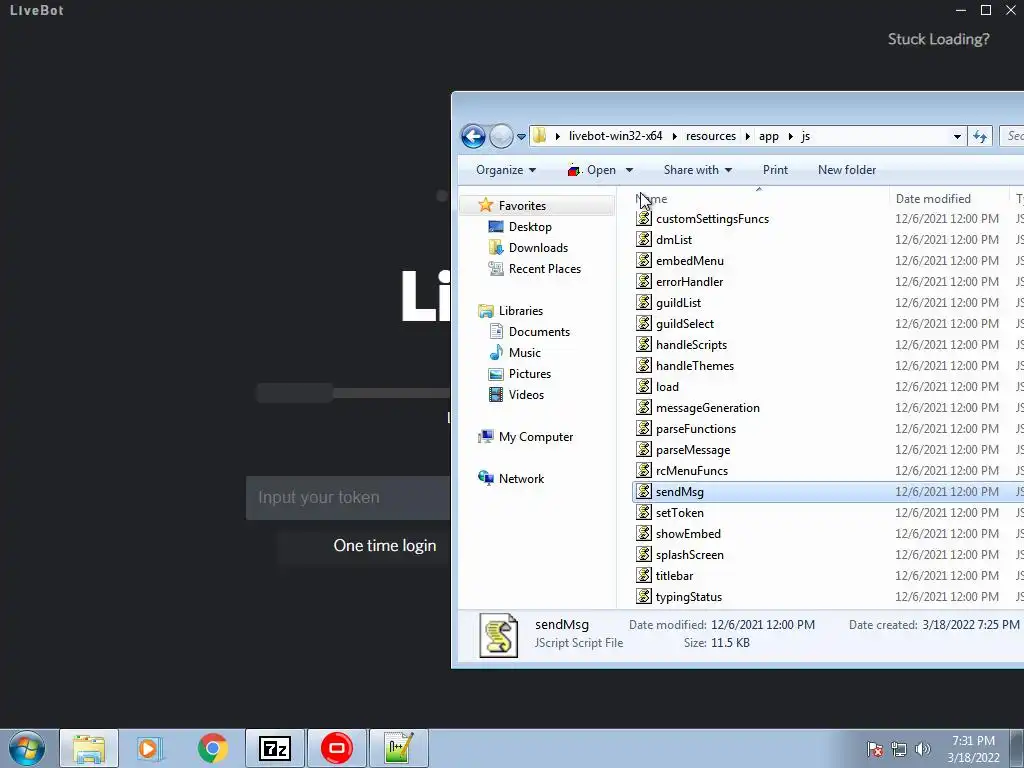Expand the address bar history dropdown
Screen dimensions: 1024x768
click(957, 136)
